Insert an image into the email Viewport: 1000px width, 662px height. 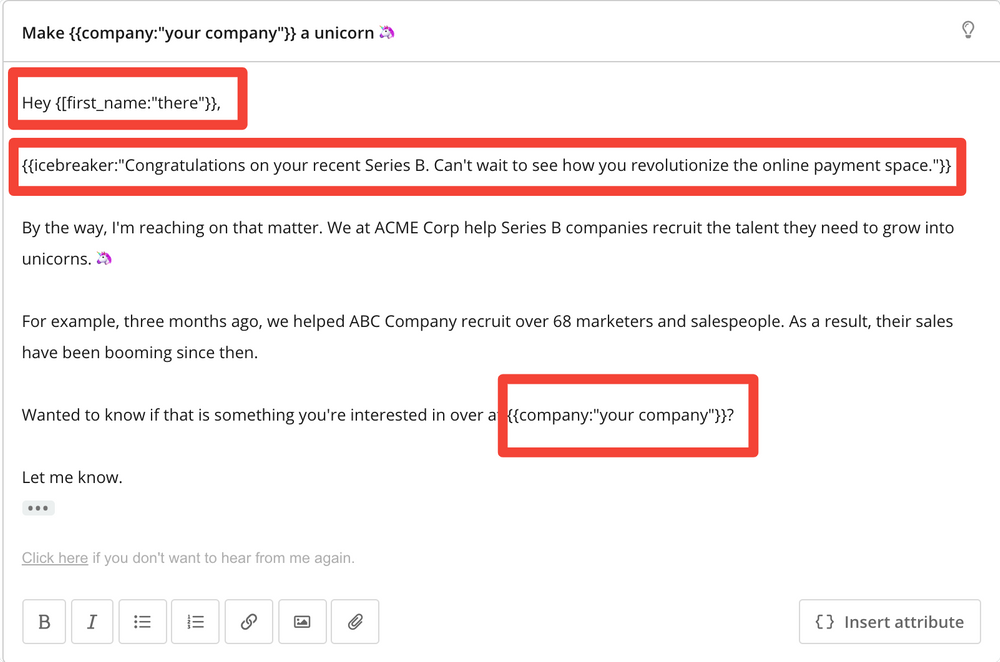(302, 621)
